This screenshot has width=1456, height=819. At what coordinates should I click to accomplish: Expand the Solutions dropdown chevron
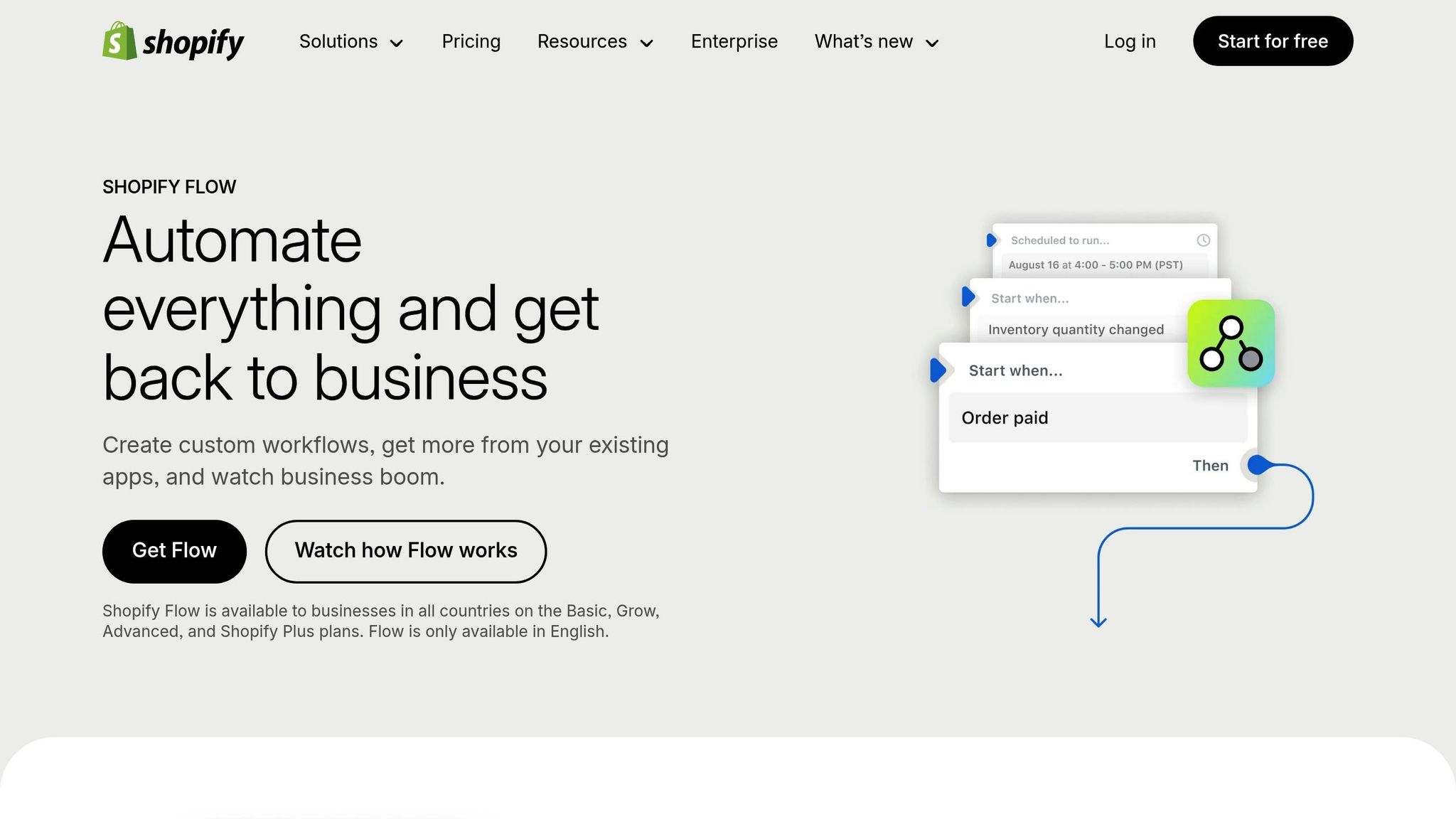[x=397, y=43]
